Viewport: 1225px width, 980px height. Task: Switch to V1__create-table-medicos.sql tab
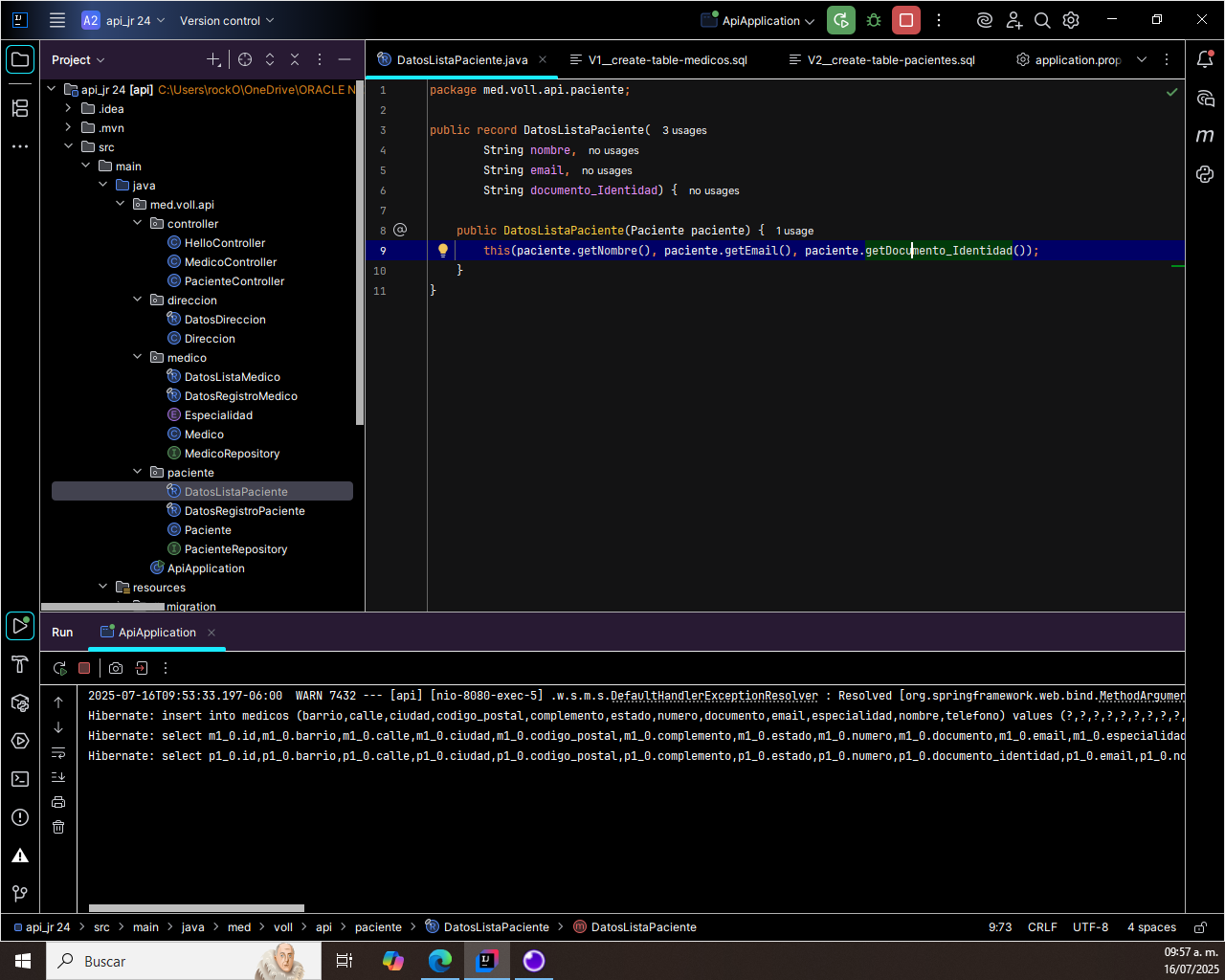[658, 59]
